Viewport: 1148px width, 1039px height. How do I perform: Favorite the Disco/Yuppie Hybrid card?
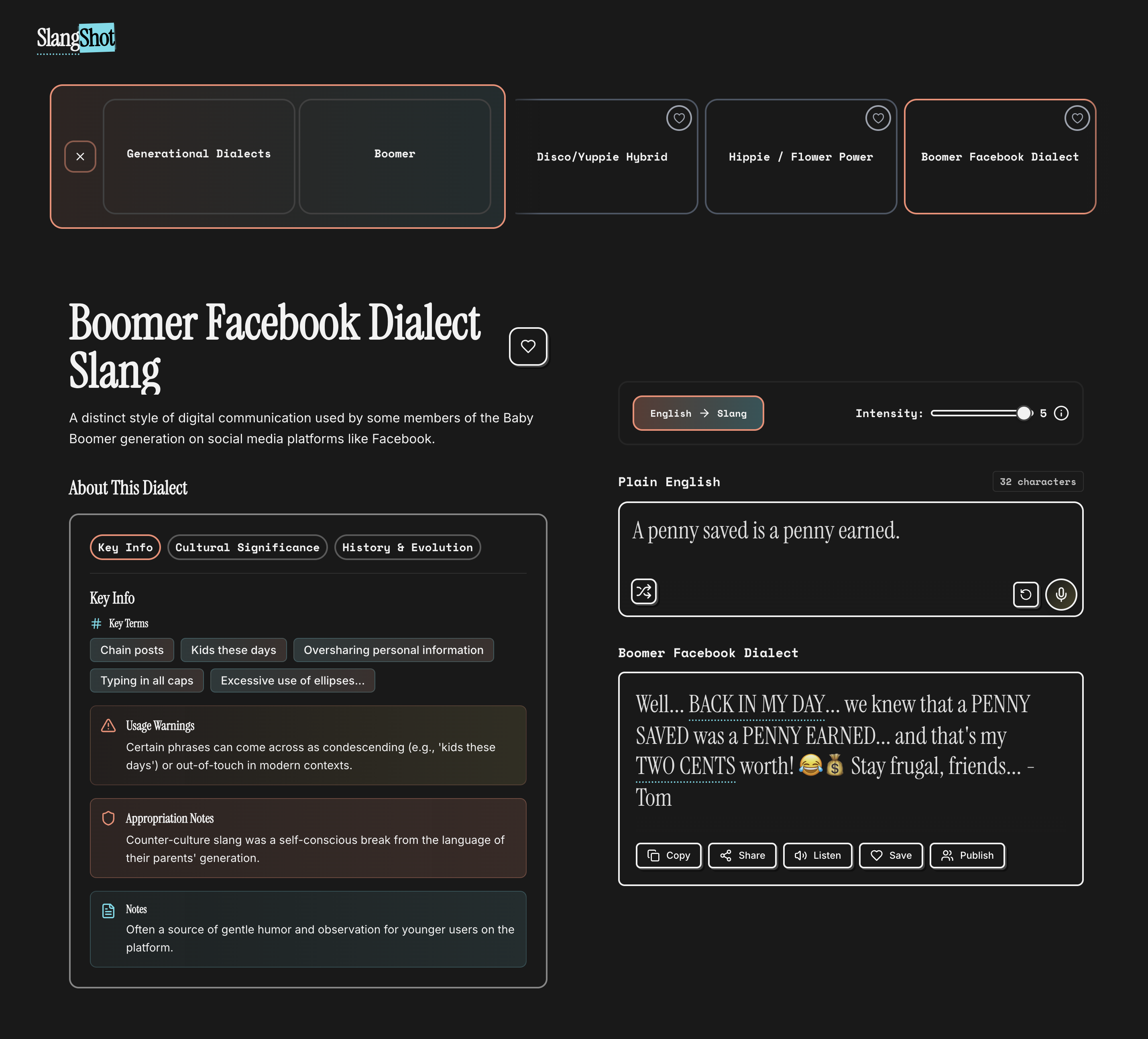point(679,118)
